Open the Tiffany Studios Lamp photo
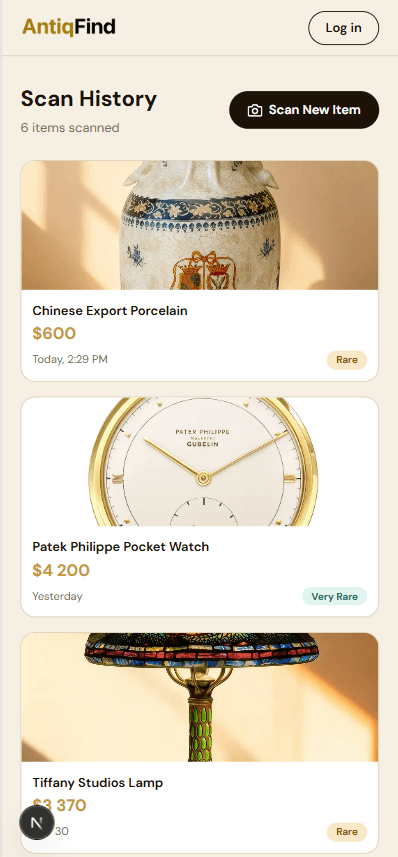Image resolution: width=398 pixels, height=857 pixels. pyautogui.click(x=200, y=697)
